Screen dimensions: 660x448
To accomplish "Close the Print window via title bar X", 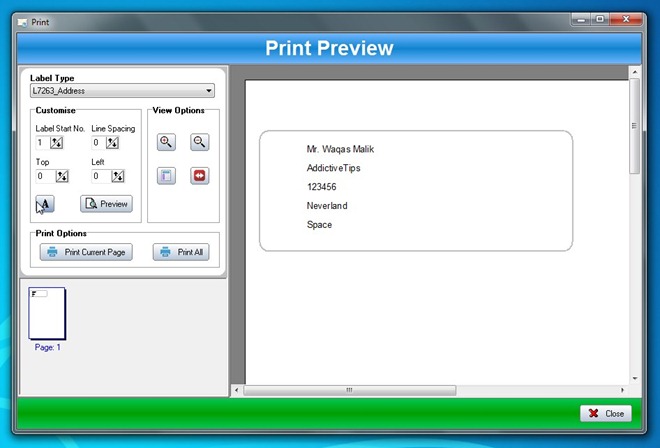I will click(x=626, y=19).
